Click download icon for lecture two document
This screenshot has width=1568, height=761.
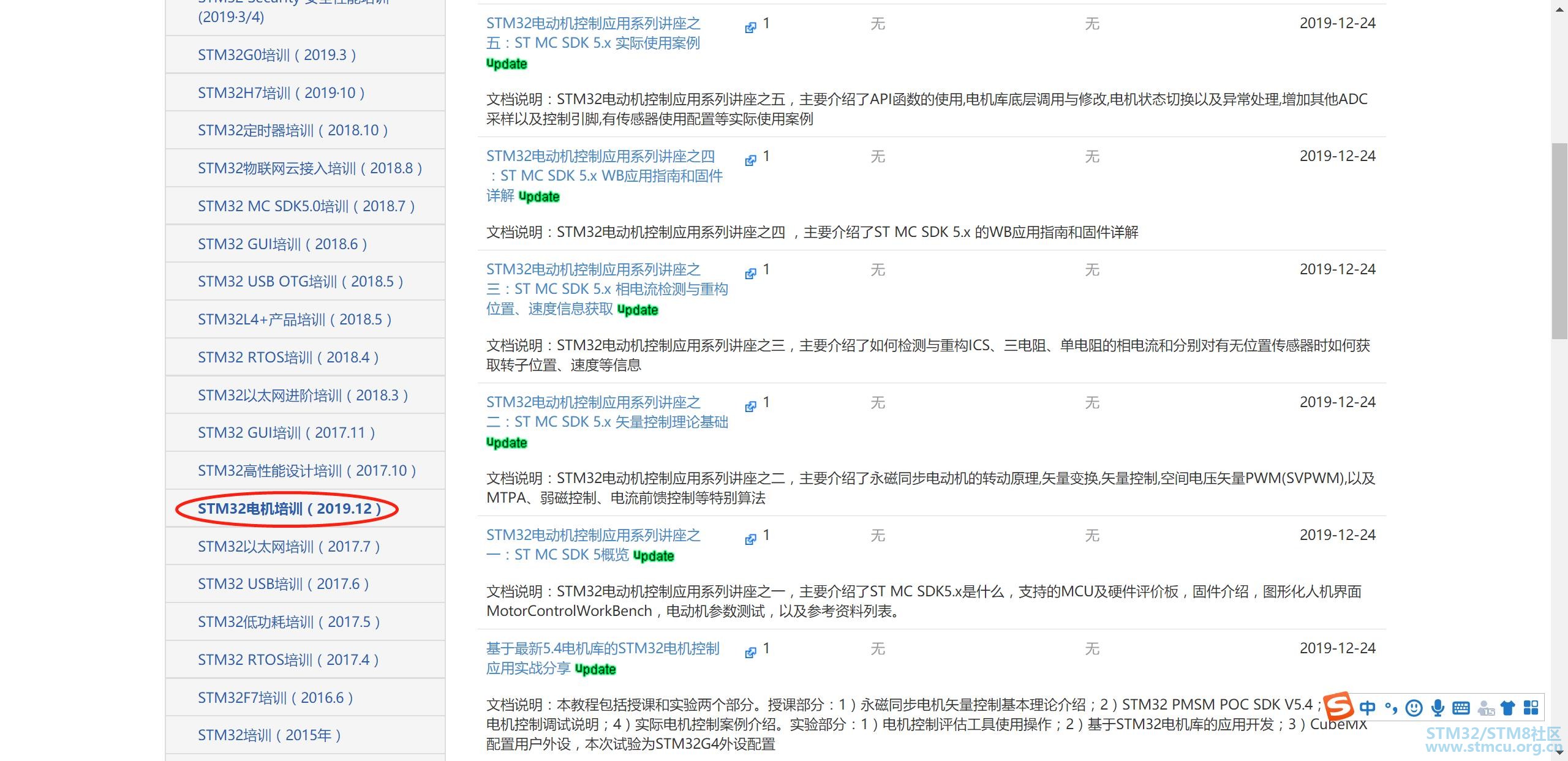[x=750, y=407]
